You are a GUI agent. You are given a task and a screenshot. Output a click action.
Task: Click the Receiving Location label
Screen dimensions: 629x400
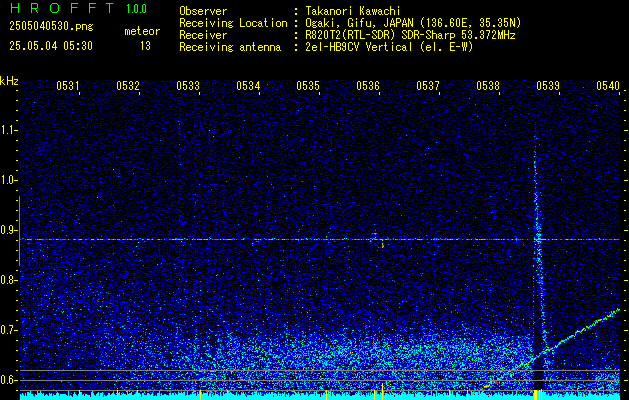pos(233,23)
